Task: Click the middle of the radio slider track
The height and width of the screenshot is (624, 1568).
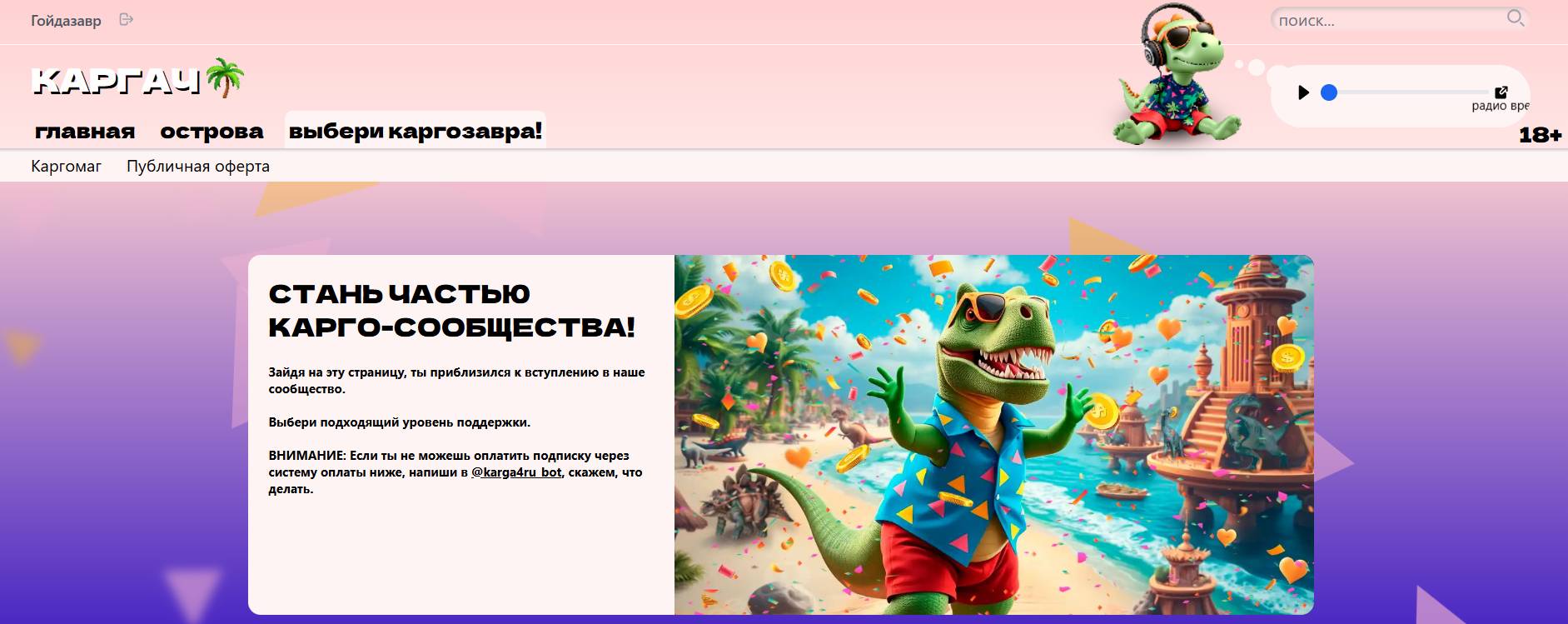Action: pyautogui.click(x=1408, y=92)
